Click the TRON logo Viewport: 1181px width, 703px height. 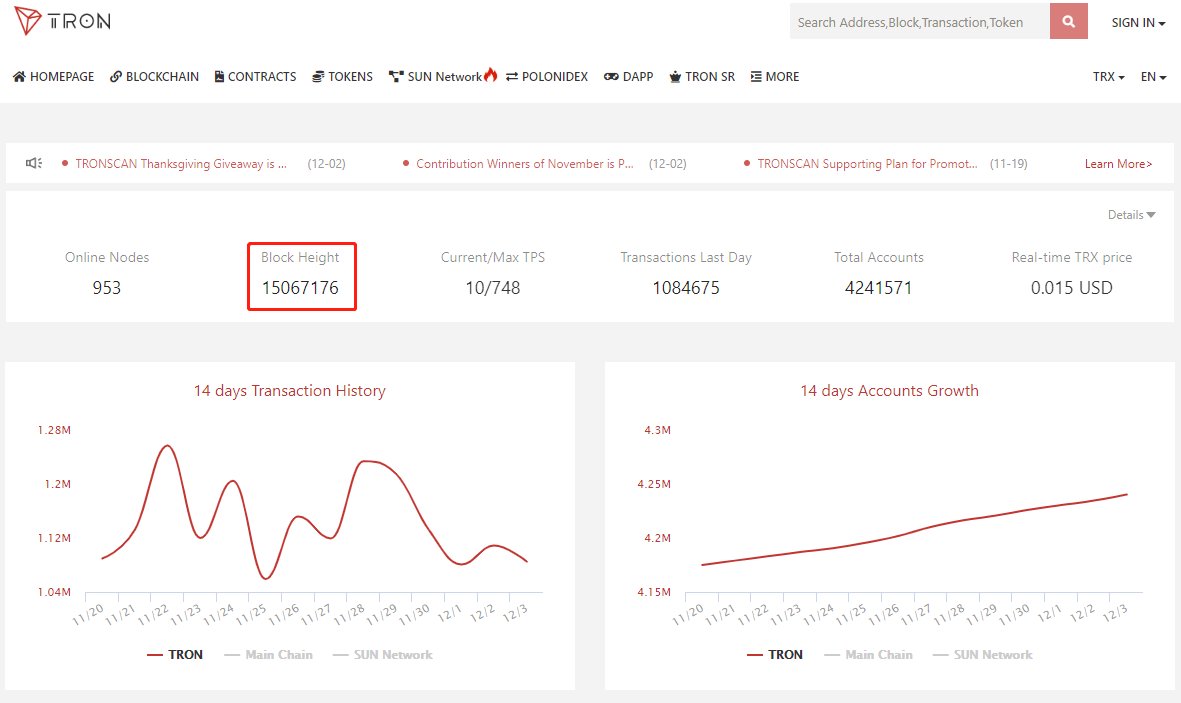[63, 21]
